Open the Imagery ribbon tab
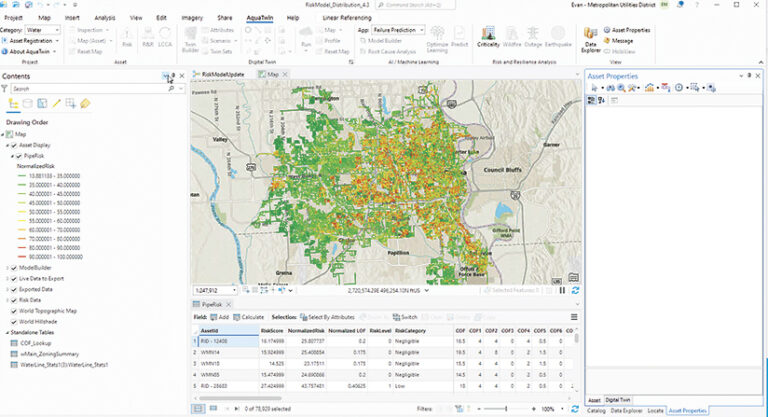This screenshot has width=768, height=417. pyautogui.click(x=192, y=18)
